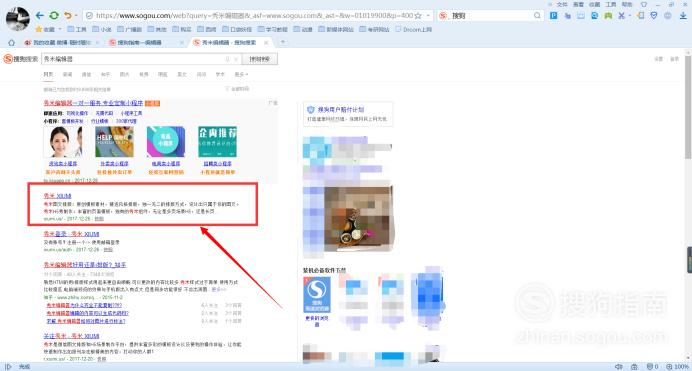This screenshot has height=371, width=692.
Task: Click the play icon at status bar left
Action: pyautogui.click(x=8, y=367)
